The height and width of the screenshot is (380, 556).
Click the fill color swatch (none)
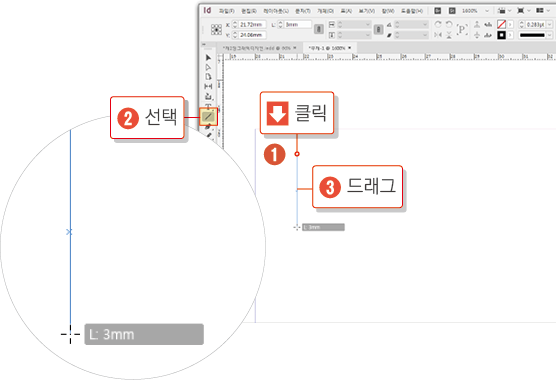coord(501,24)
